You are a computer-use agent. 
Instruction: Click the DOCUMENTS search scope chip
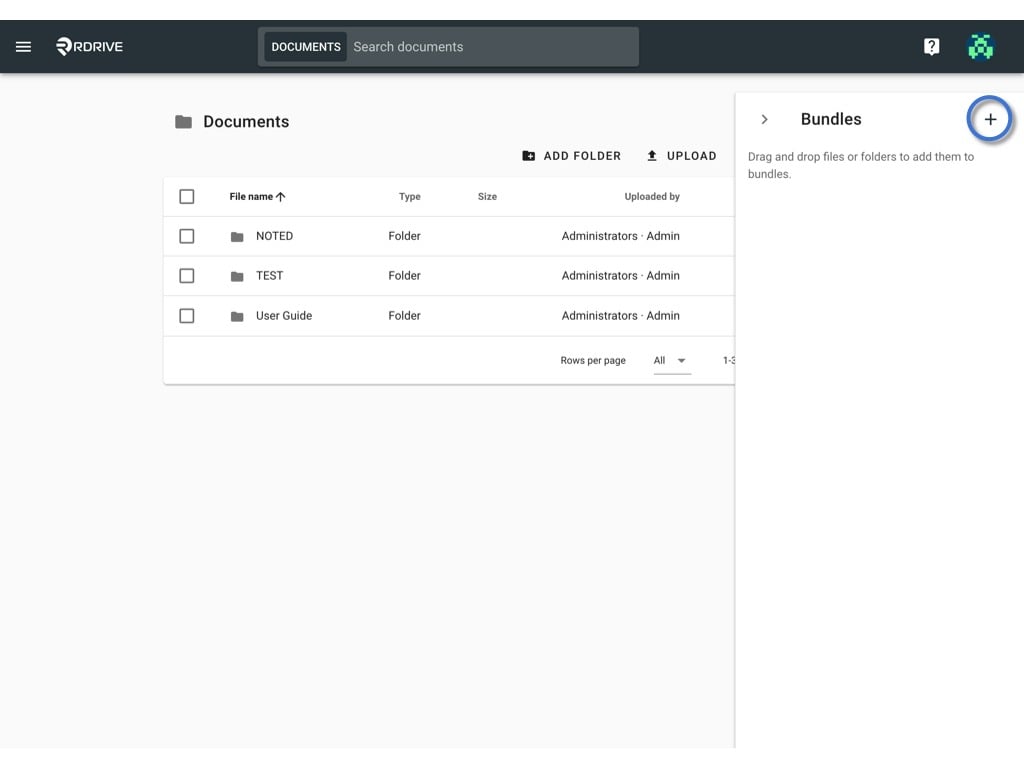[x=306, y=47]
